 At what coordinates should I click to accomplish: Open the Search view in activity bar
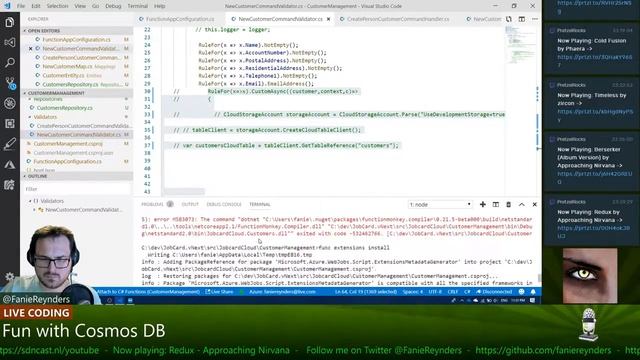pyautogui.click(x=9, y=62)
